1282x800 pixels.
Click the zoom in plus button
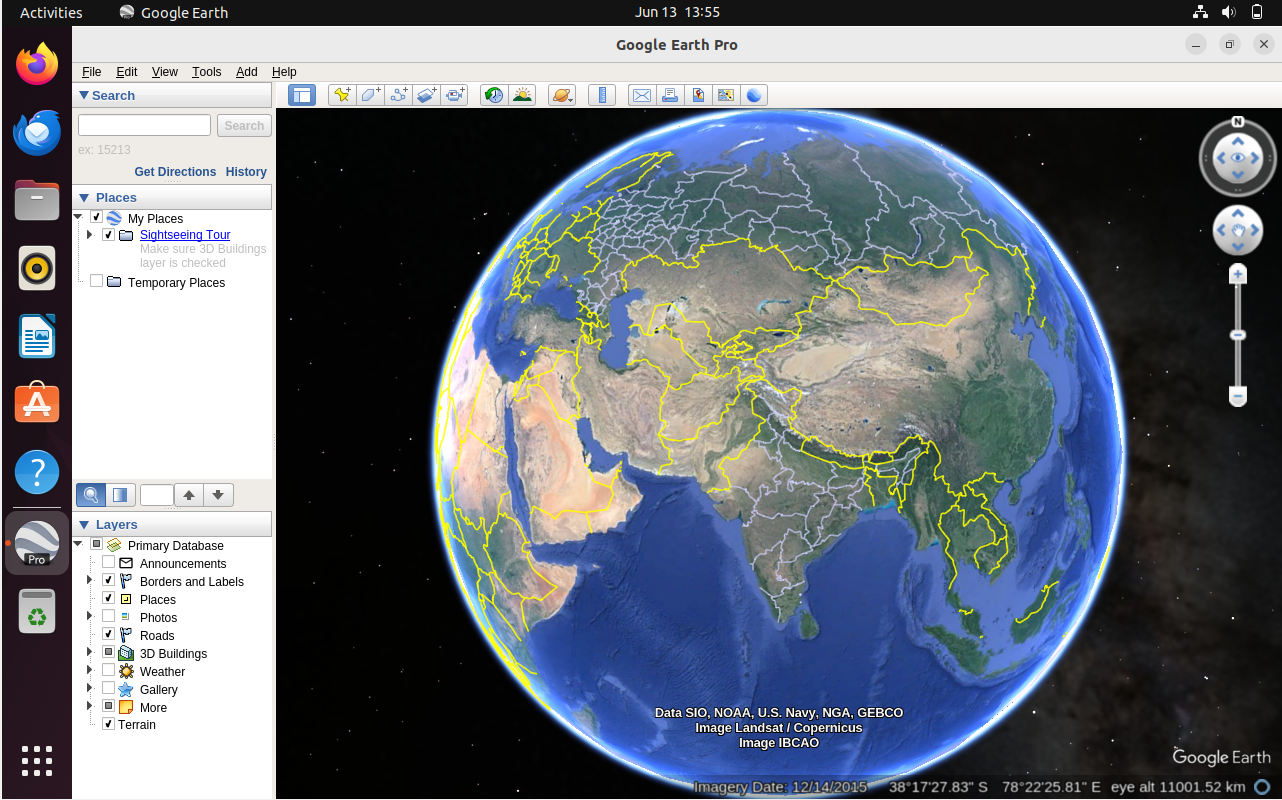coord(1238,274)
